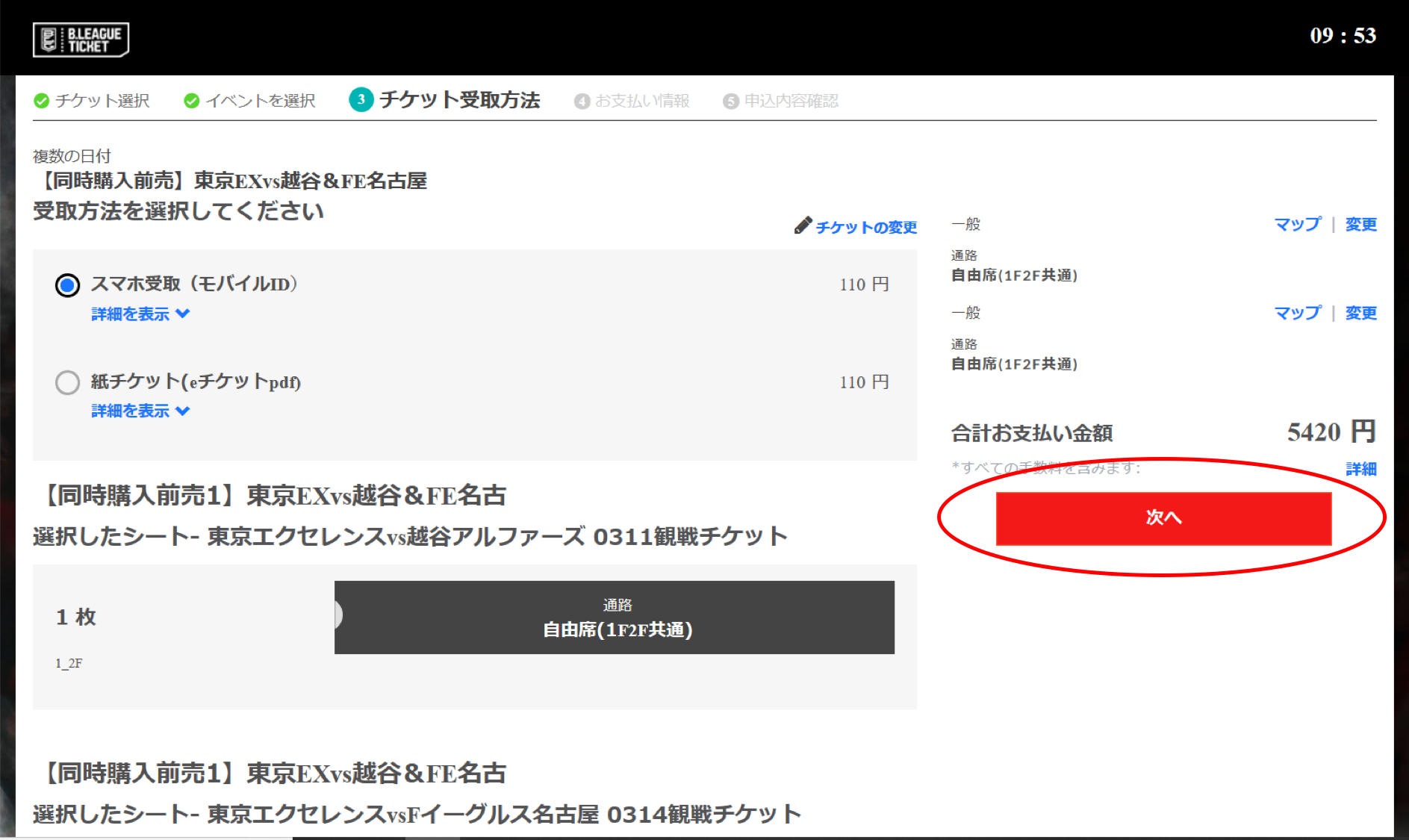Expand 詳細を表示 under スマホ受取
Screen dimensions: 1409x840
coord(140,314)
